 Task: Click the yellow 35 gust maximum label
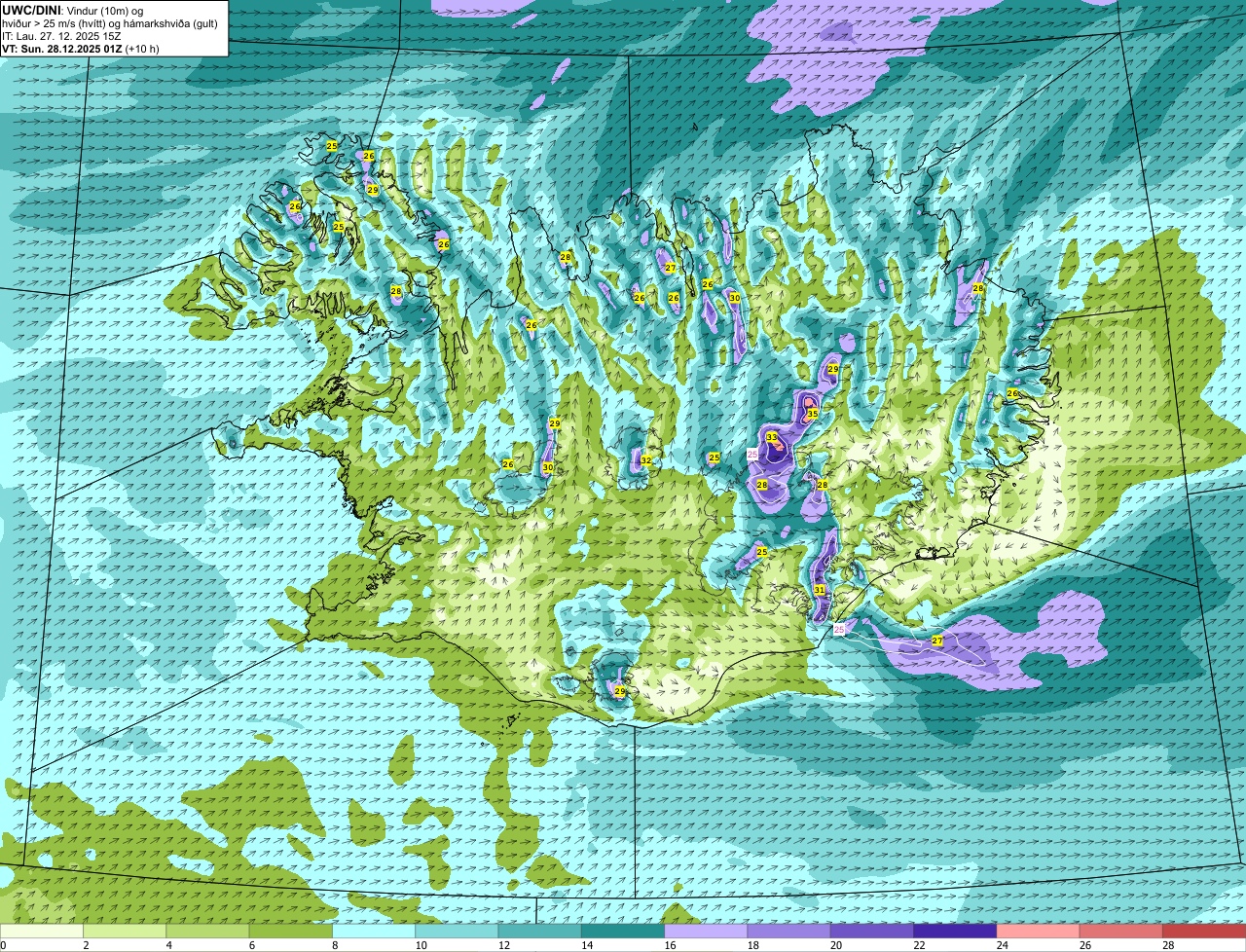pyautogui.click(x=812, y=414)
